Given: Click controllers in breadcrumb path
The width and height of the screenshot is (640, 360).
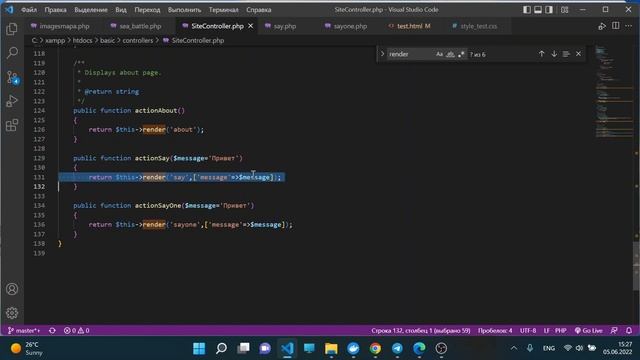Looking at the screenshot, I should (x=138, y=40).
